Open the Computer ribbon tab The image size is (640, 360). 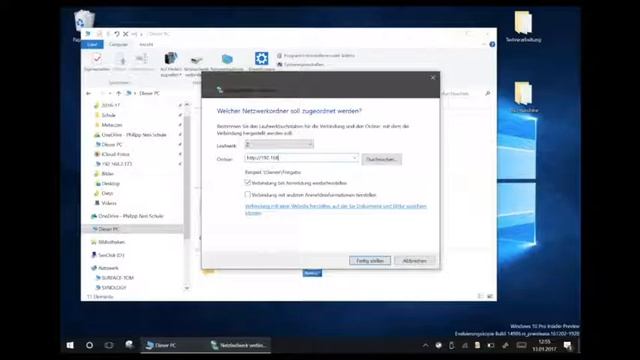[x=118, y=44]
